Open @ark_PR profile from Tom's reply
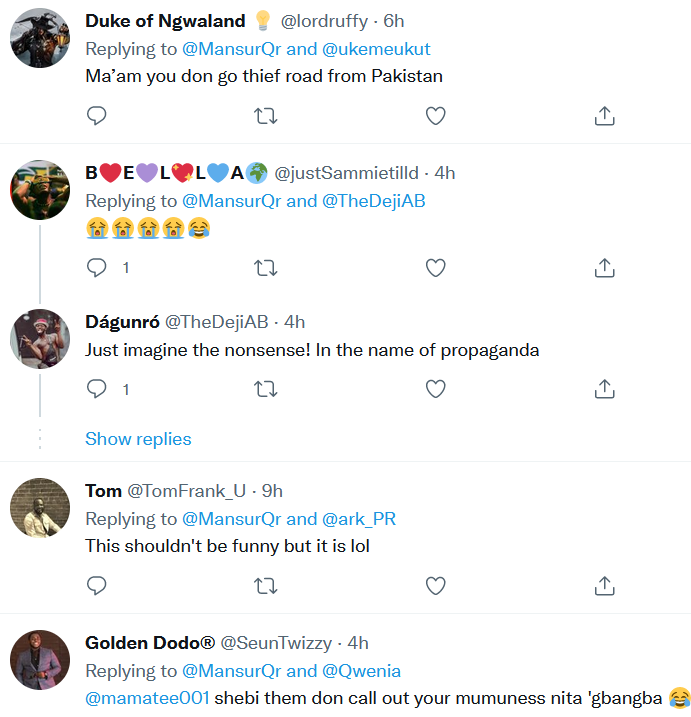Image resolution: width=691 pixels, height=717 pixels. 359,519
